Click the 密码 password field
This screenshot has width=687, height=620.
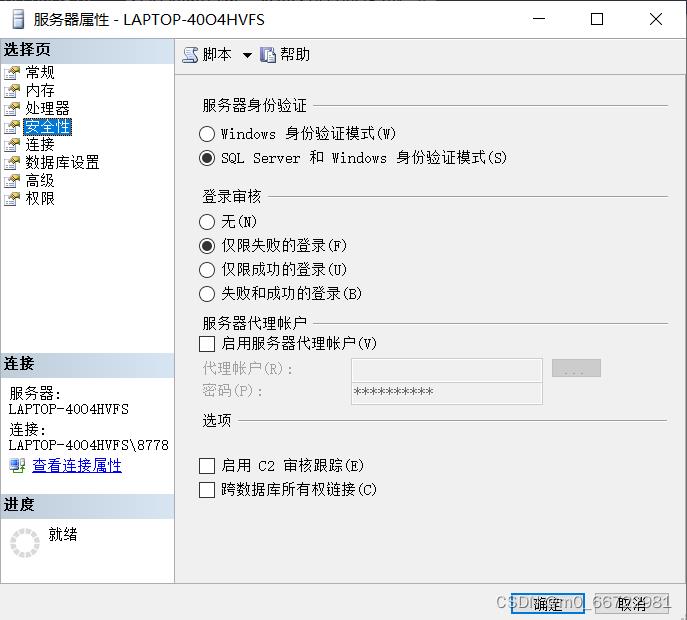(447, 393)
